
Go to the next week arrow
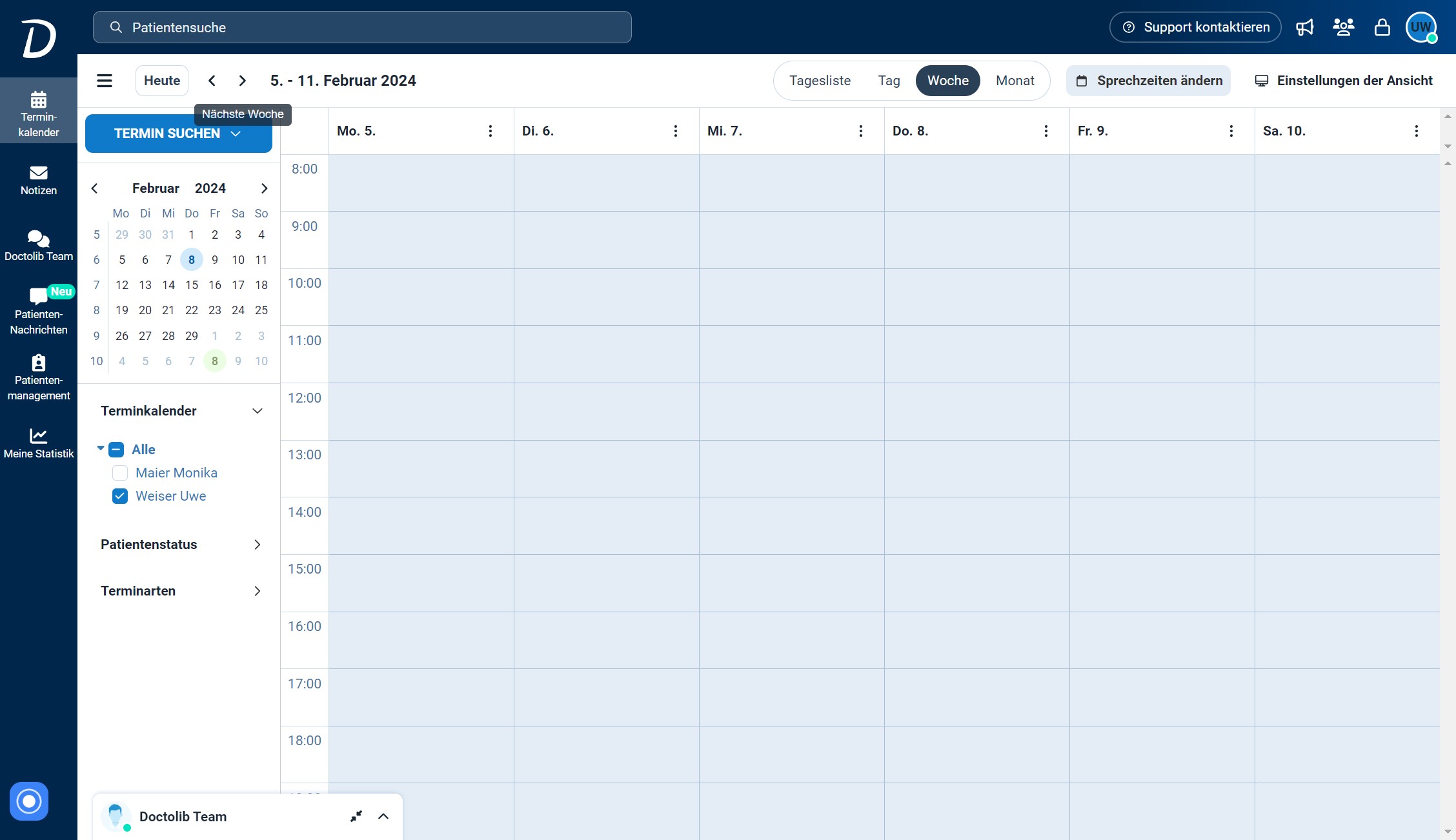tap(243, 81)
